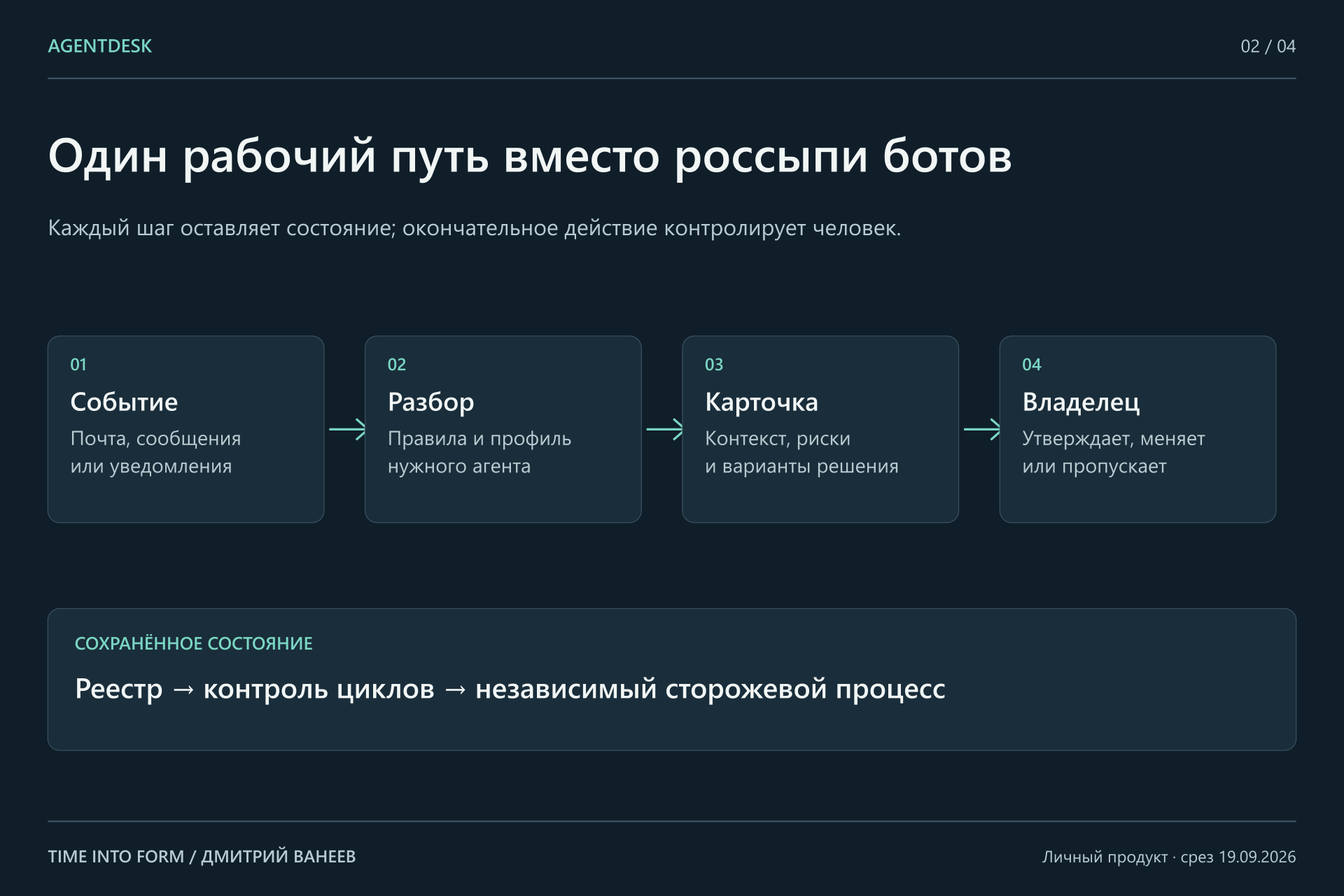Click the 'СОХРАНЁННОЕ СОСТОЯНИЕ' label
The image size is (1344, 896).
coord(194,643)
